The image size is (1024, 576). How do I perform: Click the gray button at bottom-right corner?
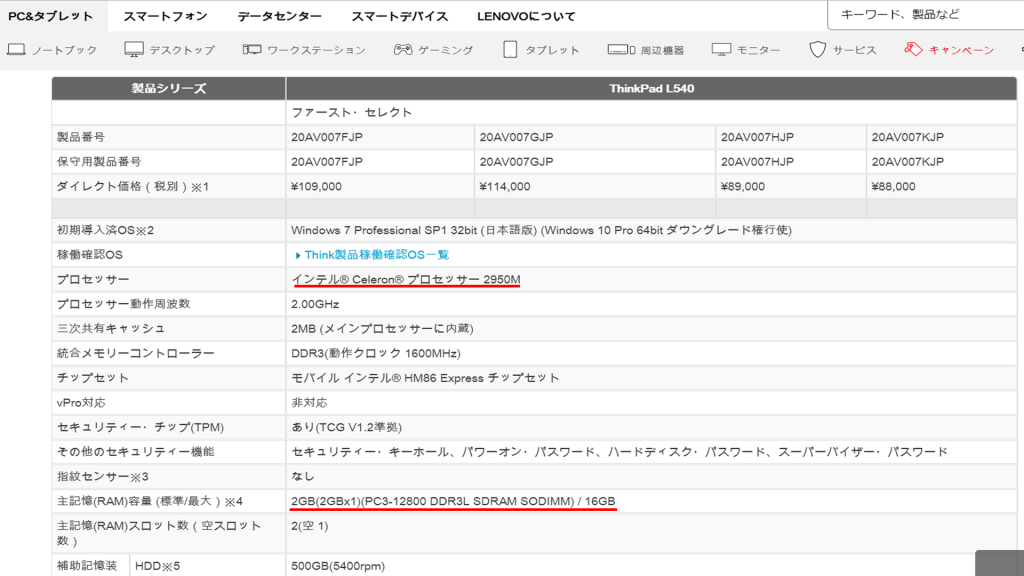coord(999,563)
